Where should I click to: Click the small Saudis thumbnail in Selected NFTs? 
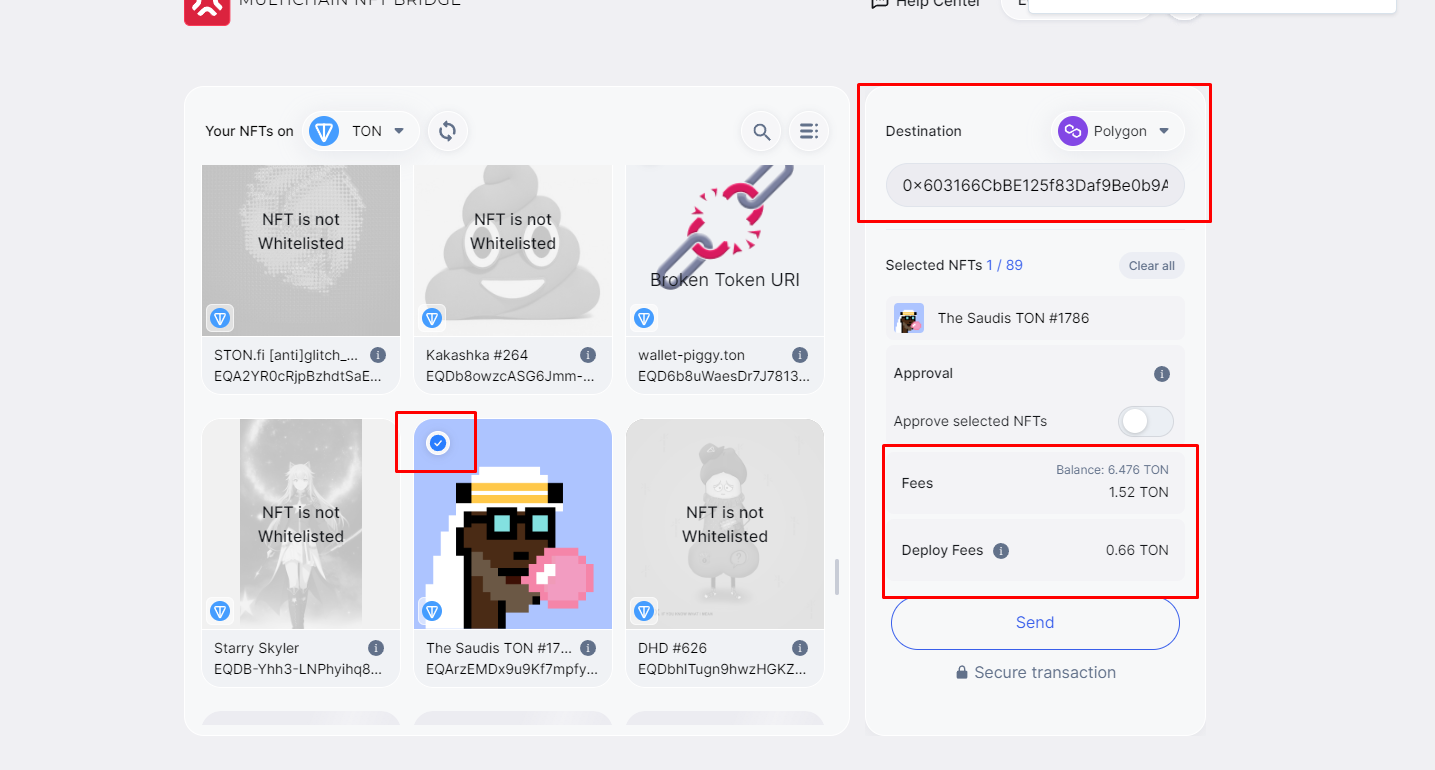click(909, 318)
